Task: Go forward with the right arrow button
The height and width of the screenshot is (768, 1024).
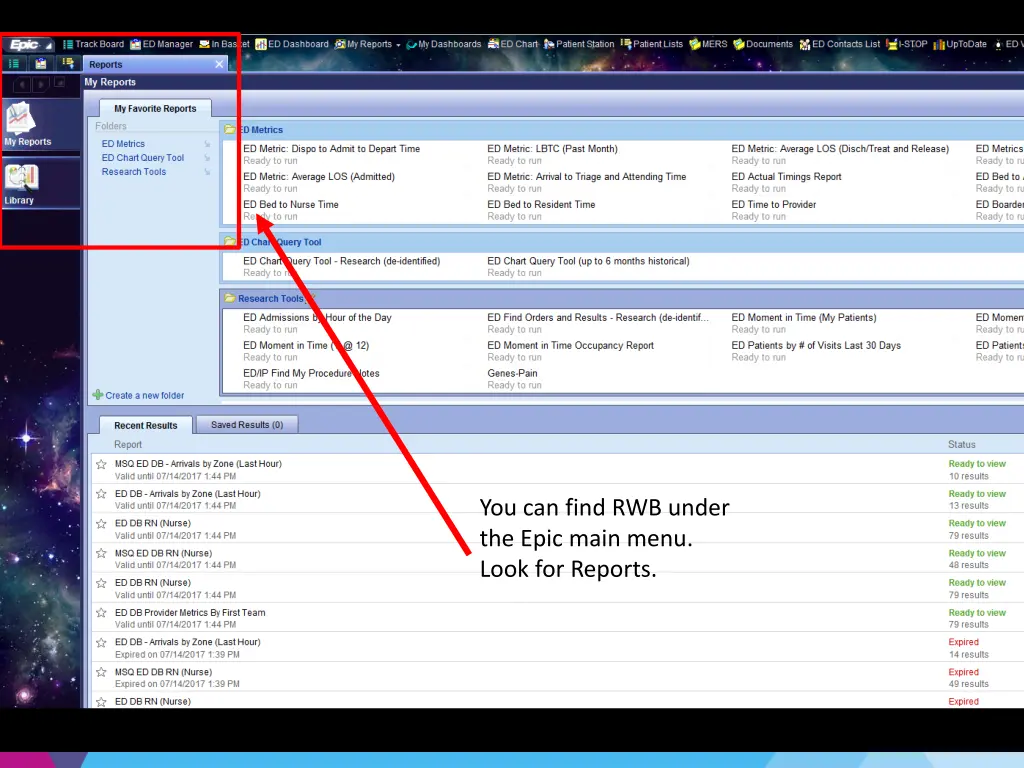Action: (40, 84)
